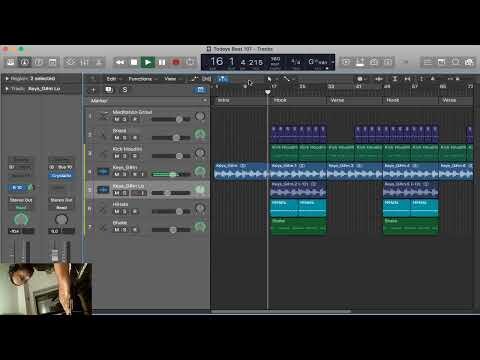Open the Smart Controls icon
Viewport: 480px width, 360px height.
71,62
